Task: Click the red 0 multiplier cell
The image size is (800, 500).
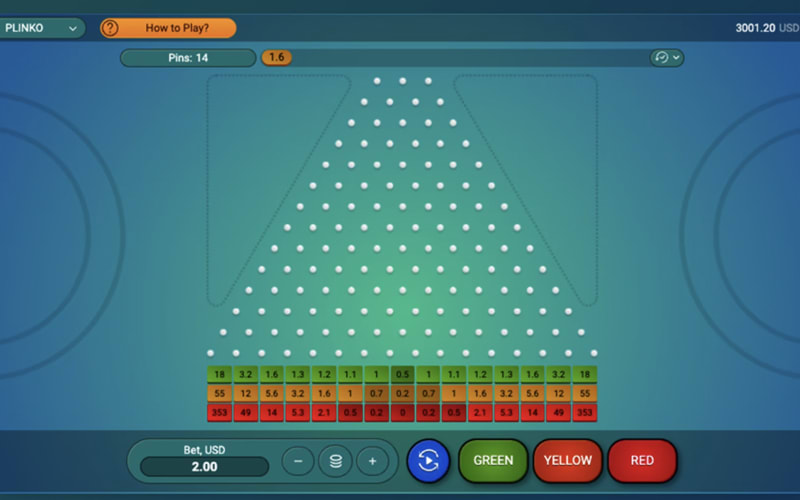Action: point(403,412)
